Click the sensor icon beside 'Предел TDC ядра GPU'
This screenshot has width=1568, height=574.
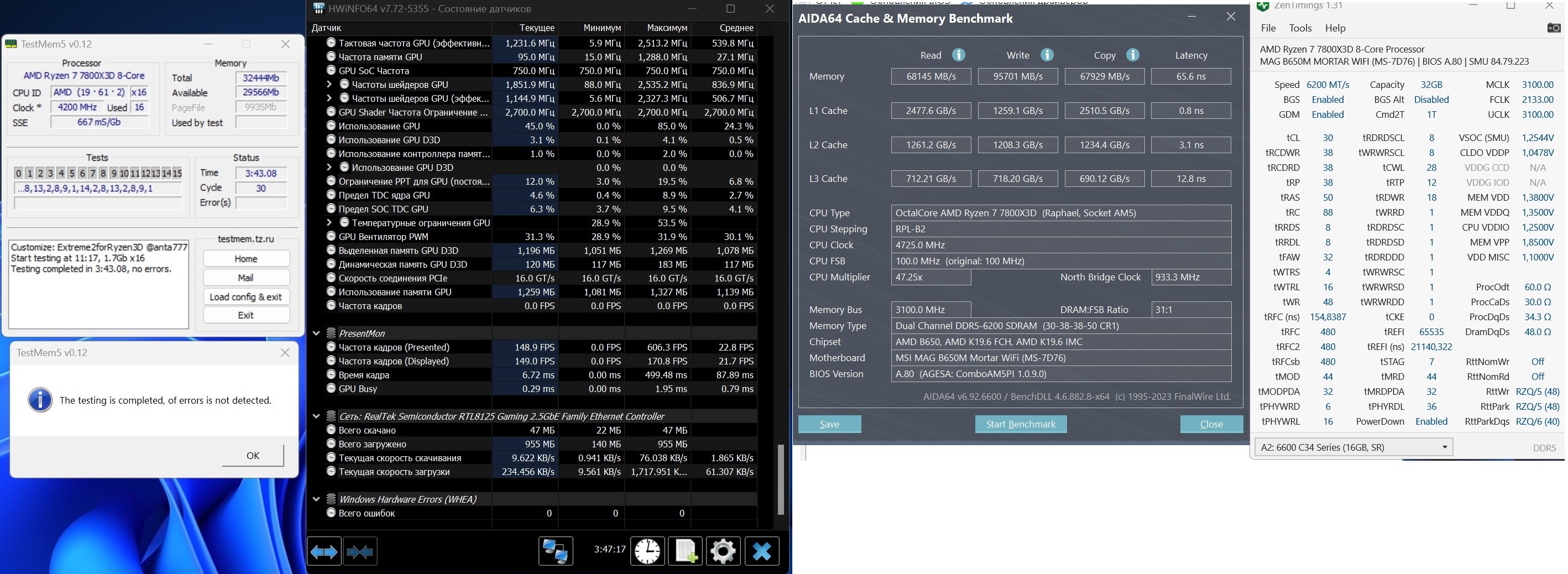[x=331, y=195]
